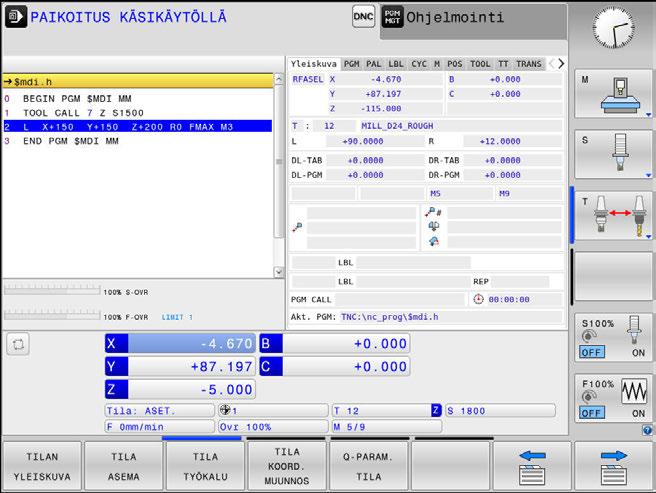Click the B axis position field
656x493 pixels.
click(x=335, y=344)
